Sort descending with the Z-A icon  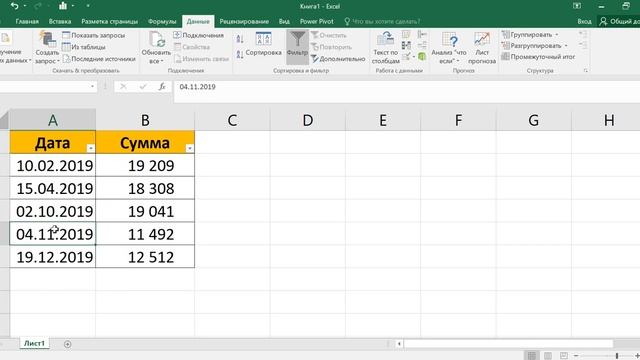pyautogui.click(x=240, y=54)
